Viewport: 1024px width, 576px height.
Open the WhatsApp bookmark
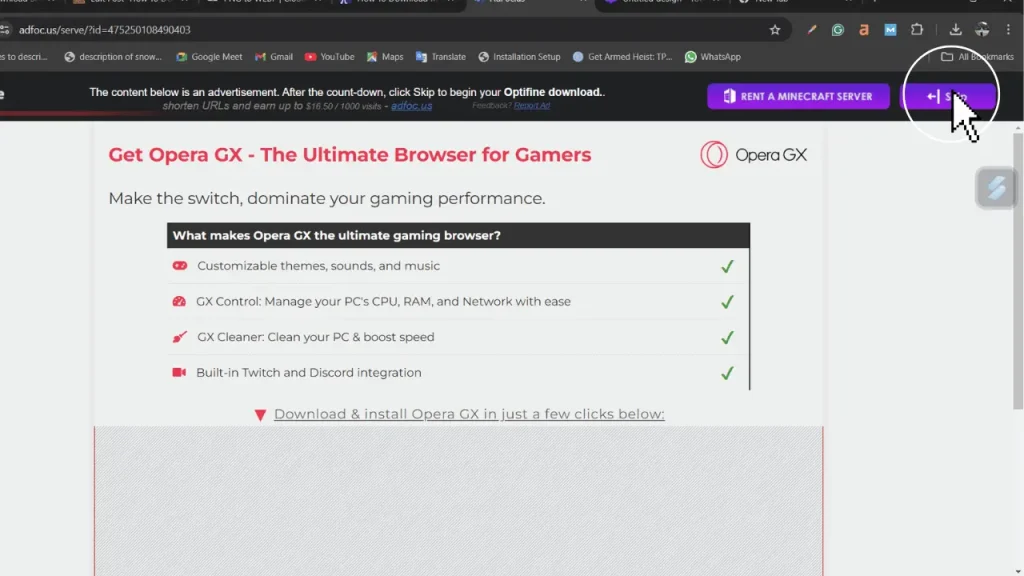[x=712, y=57]
